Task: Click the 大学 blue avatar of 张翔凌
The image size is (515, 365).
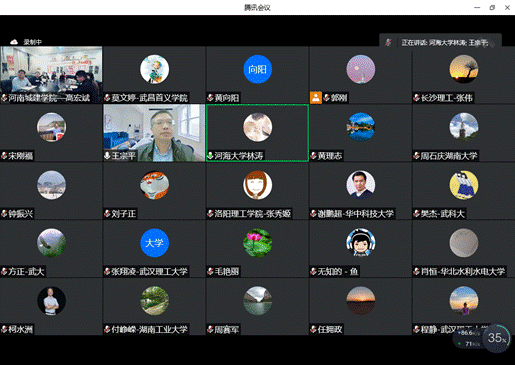Action: point(154,243)
